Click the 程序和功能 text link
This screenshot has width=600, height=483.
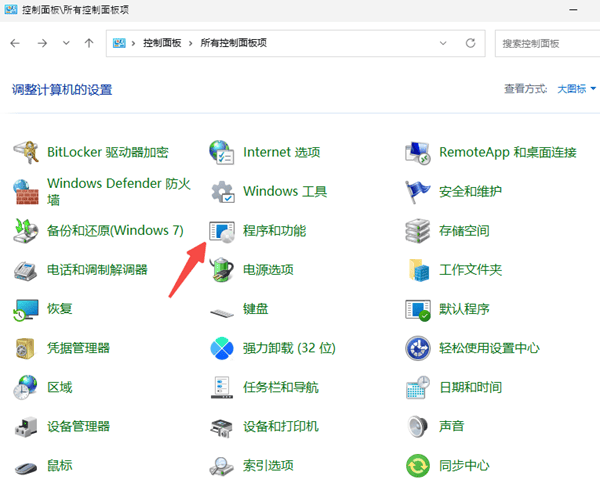[x=275, y=231]
